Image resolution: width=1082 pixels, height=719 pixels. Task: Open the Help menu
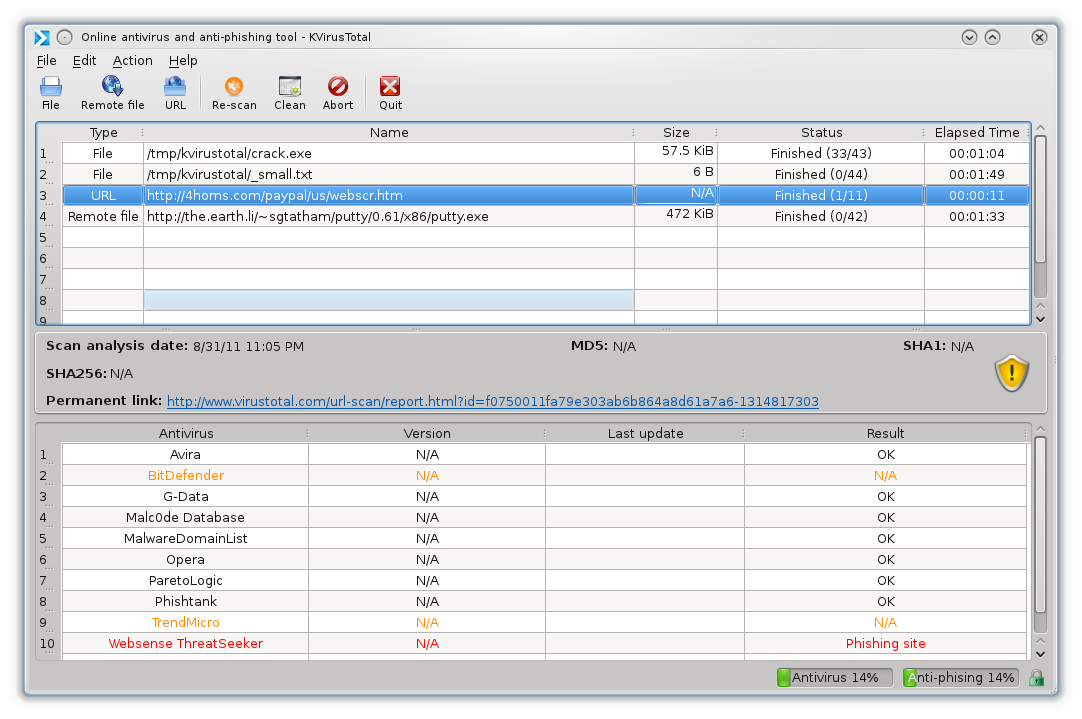click(x=183, y=61)
